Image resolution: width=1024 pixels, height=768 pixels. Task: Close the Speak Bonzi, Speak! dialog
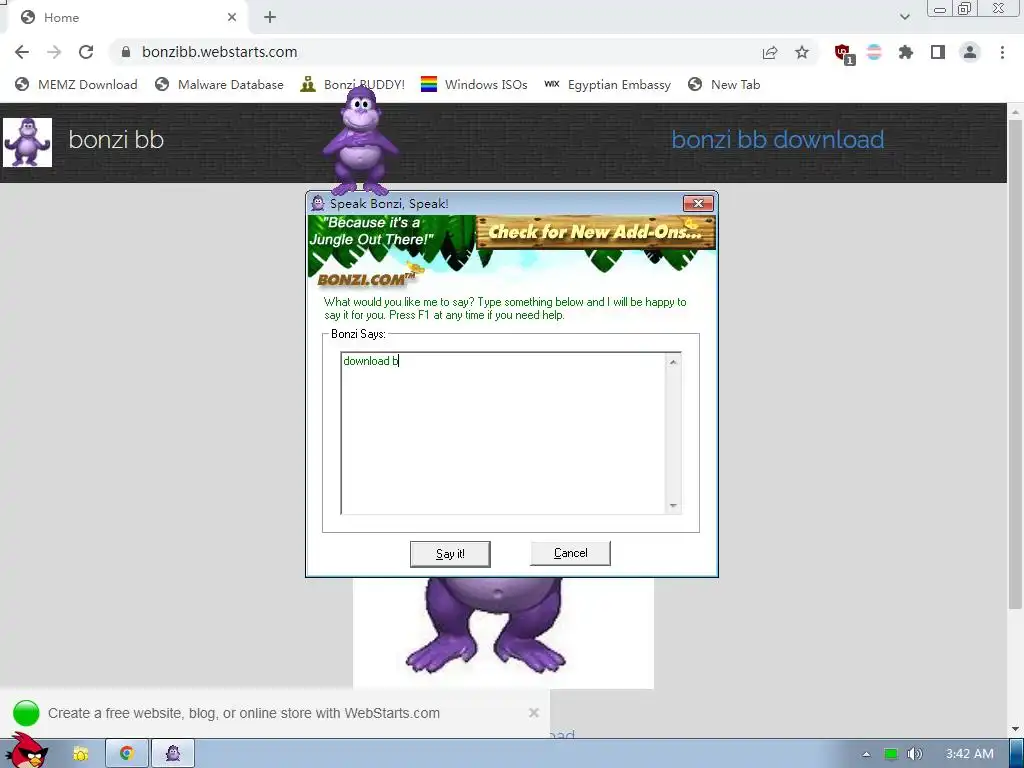click(698, 204)
